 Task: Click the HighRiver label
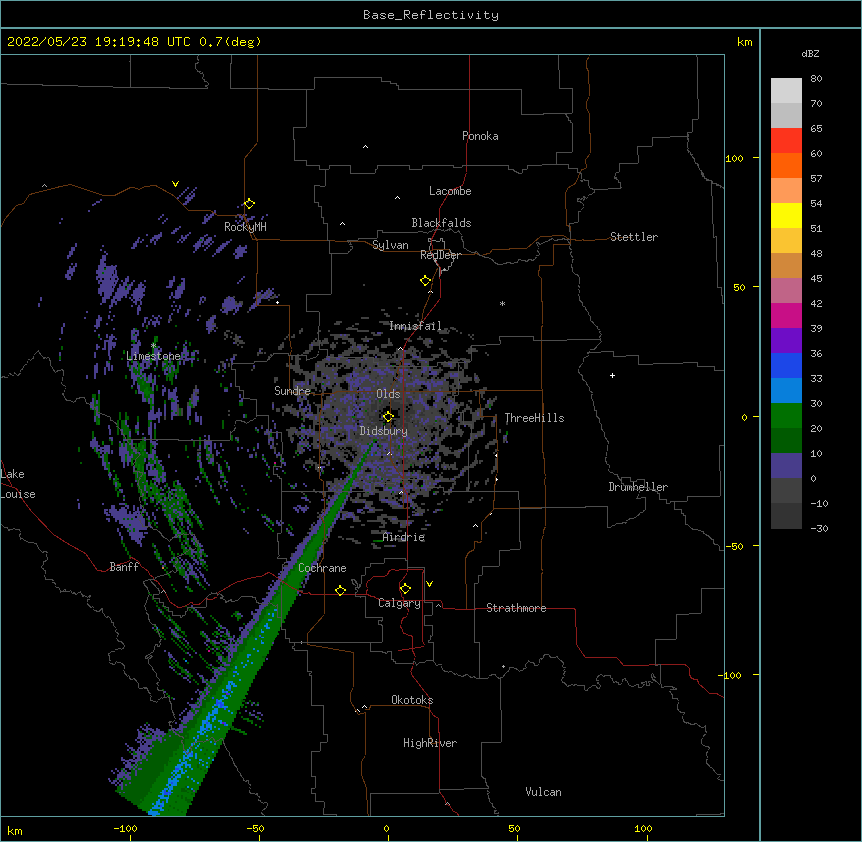pyautogui.click(x=430, y=743)
